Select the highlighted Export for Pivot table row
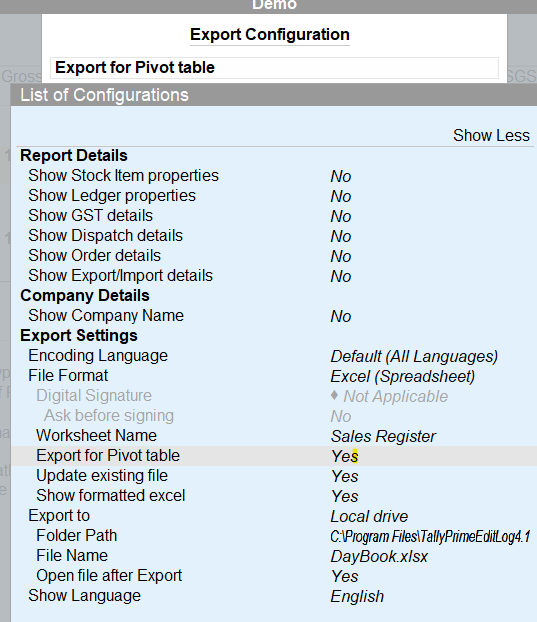537x622 pixels. pyautogui.click(x=274, y=456)
